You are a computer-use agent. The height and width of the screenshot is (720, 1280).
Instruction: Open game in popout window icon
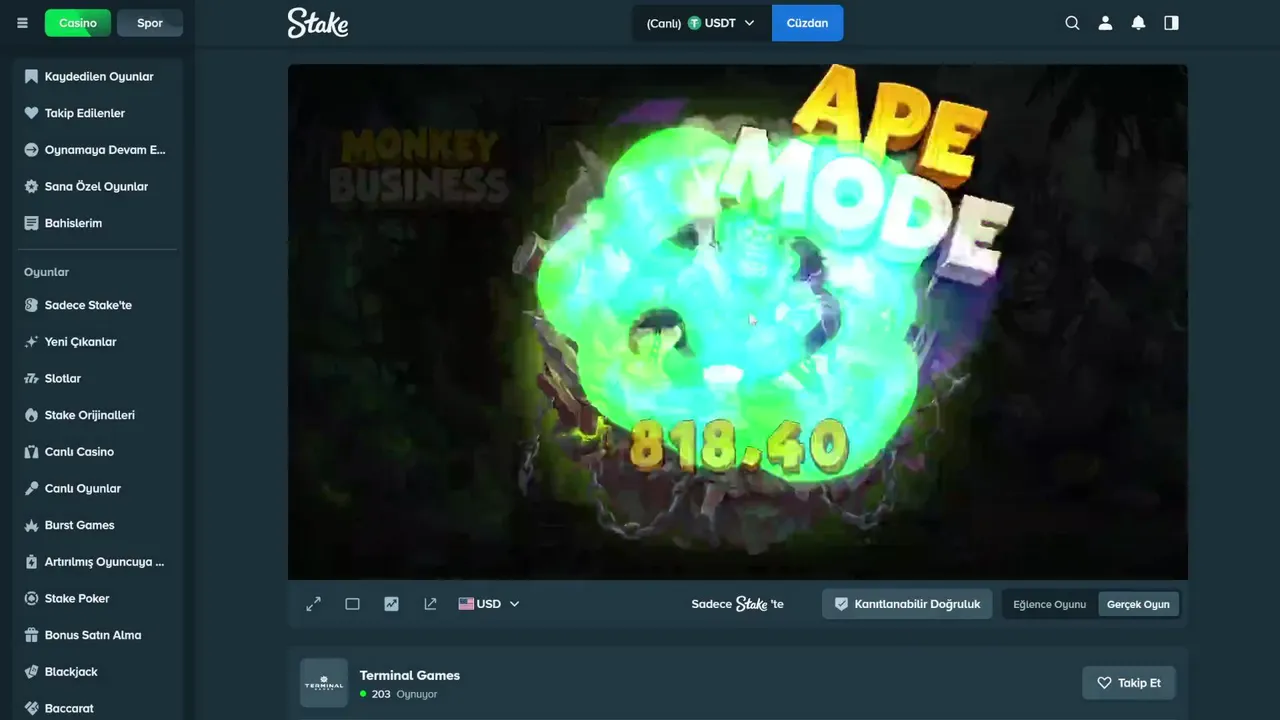click(430, 604)
